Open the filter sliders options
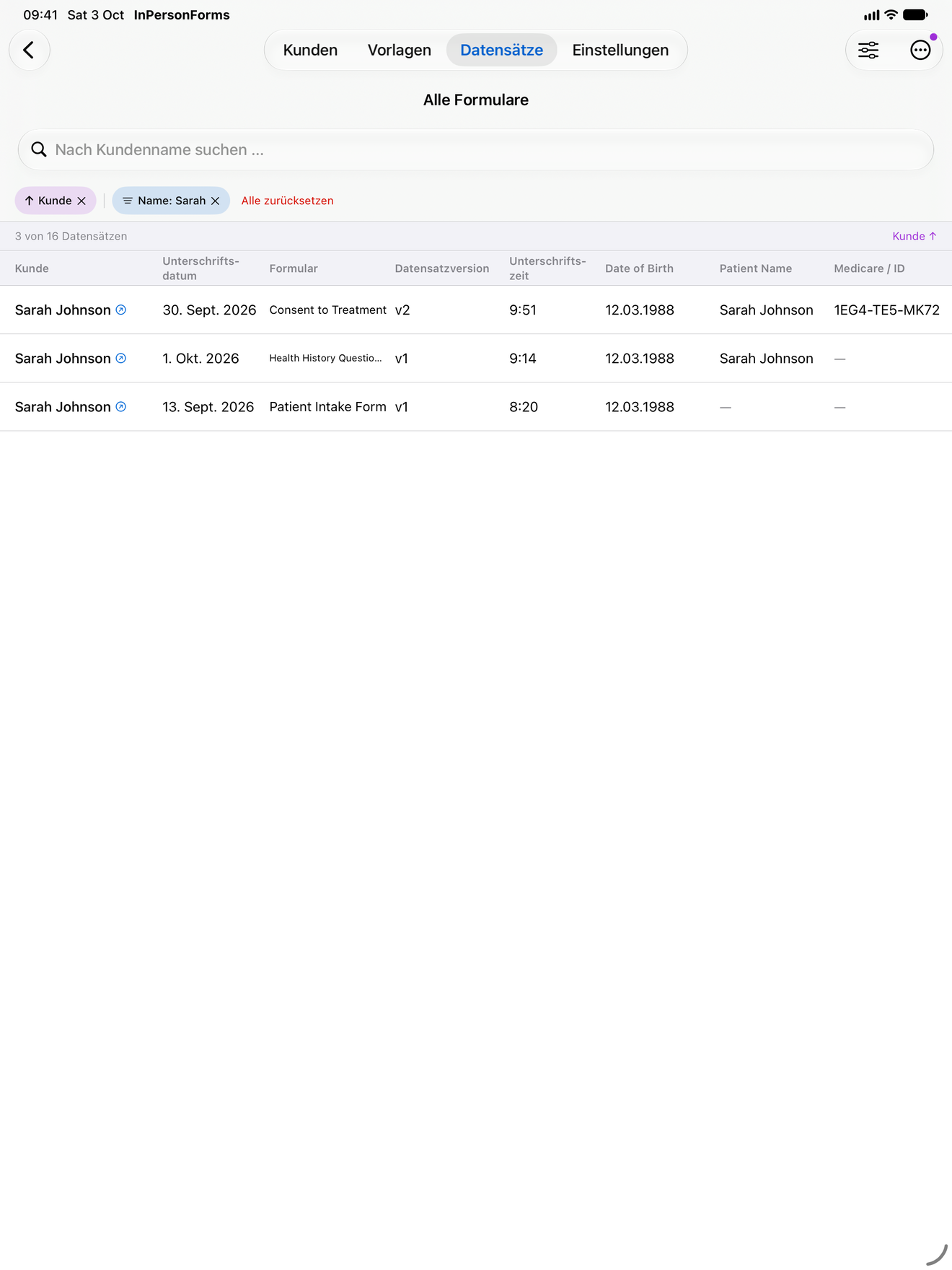The height and width of the screenshot is (1270, 952). 868,50
